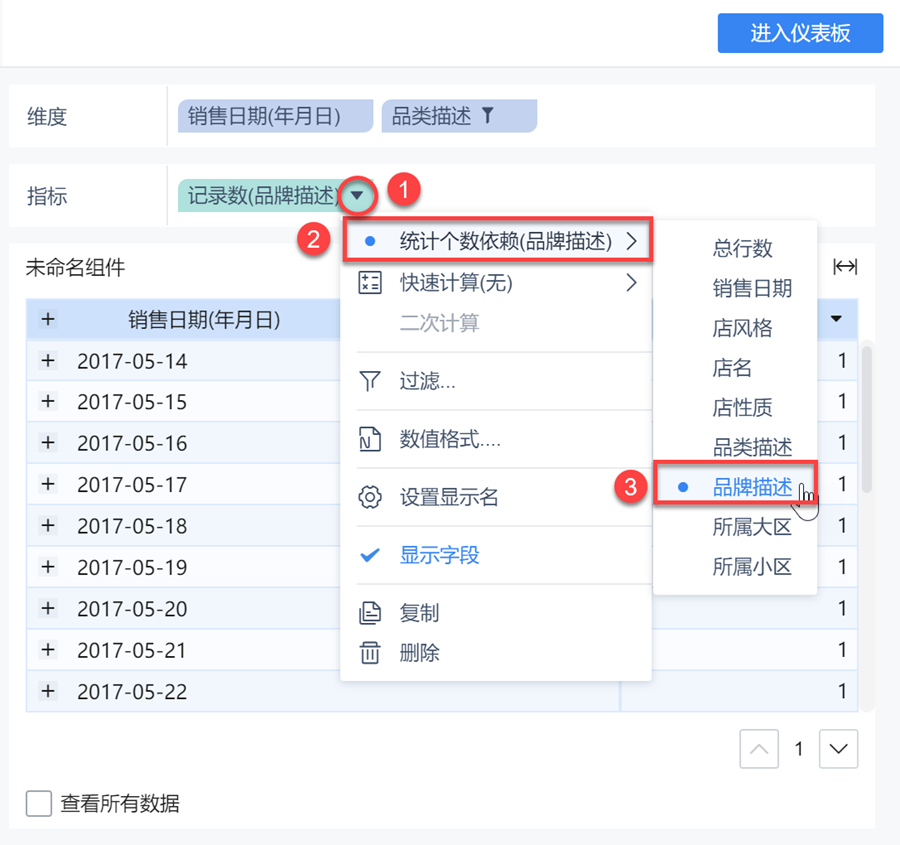
Task: Open dropdown arrow on 记录数(品牌描述) indicator
Action: point(357,195)
